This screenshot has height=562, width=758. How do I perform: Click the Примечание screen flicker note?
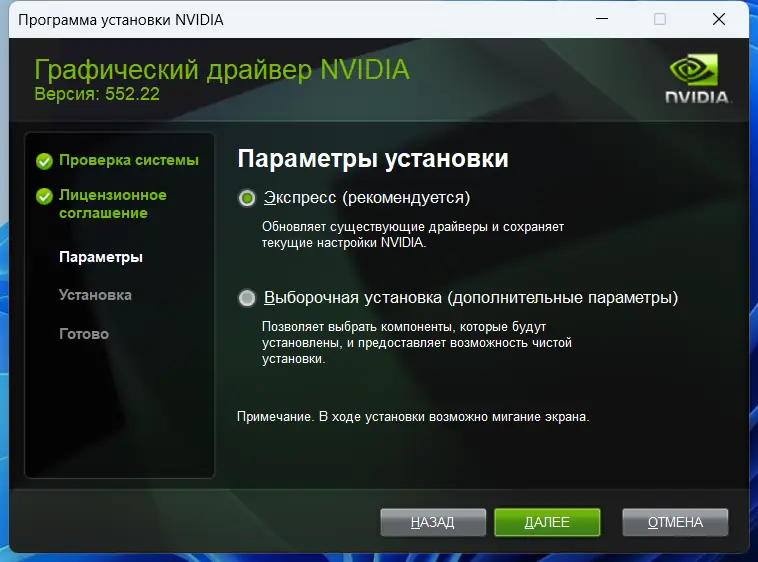(413, 417)
